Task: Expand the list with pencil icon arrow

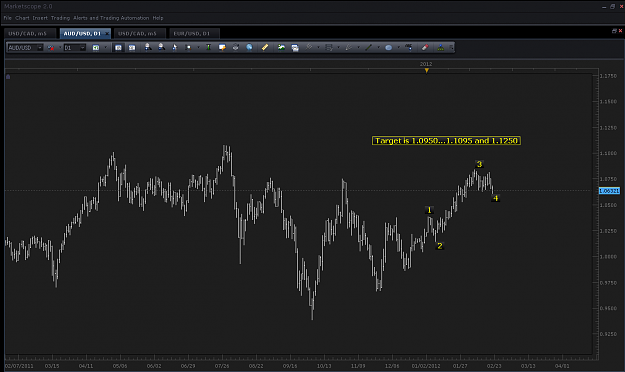Action: pos(338,47)
